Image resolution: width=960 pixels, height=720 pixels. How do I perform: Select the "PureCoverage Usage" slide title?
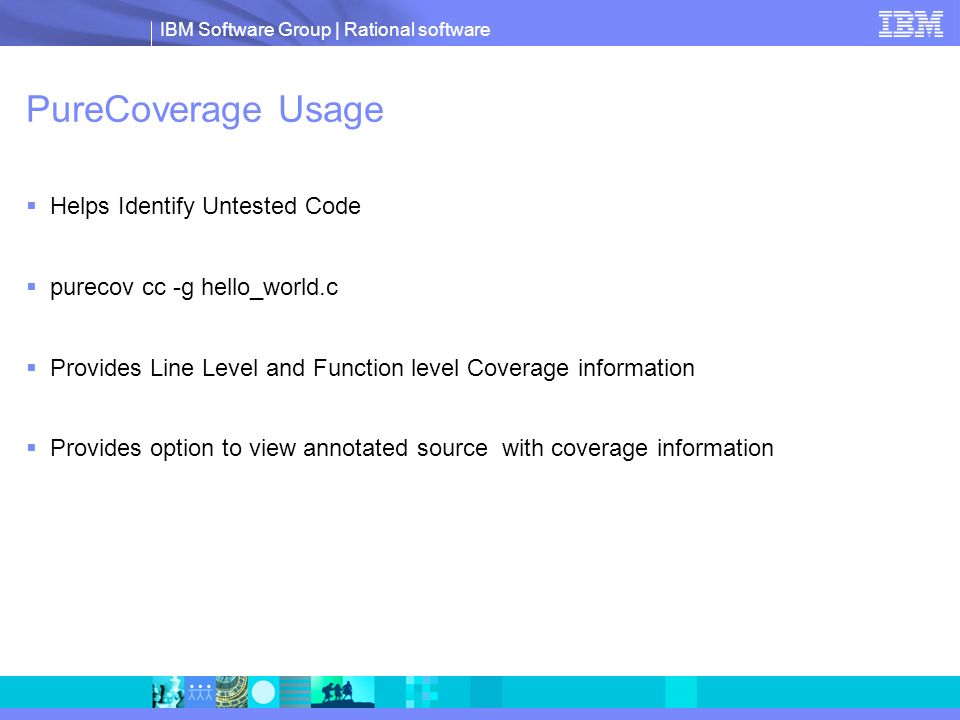tap(205, 110)
